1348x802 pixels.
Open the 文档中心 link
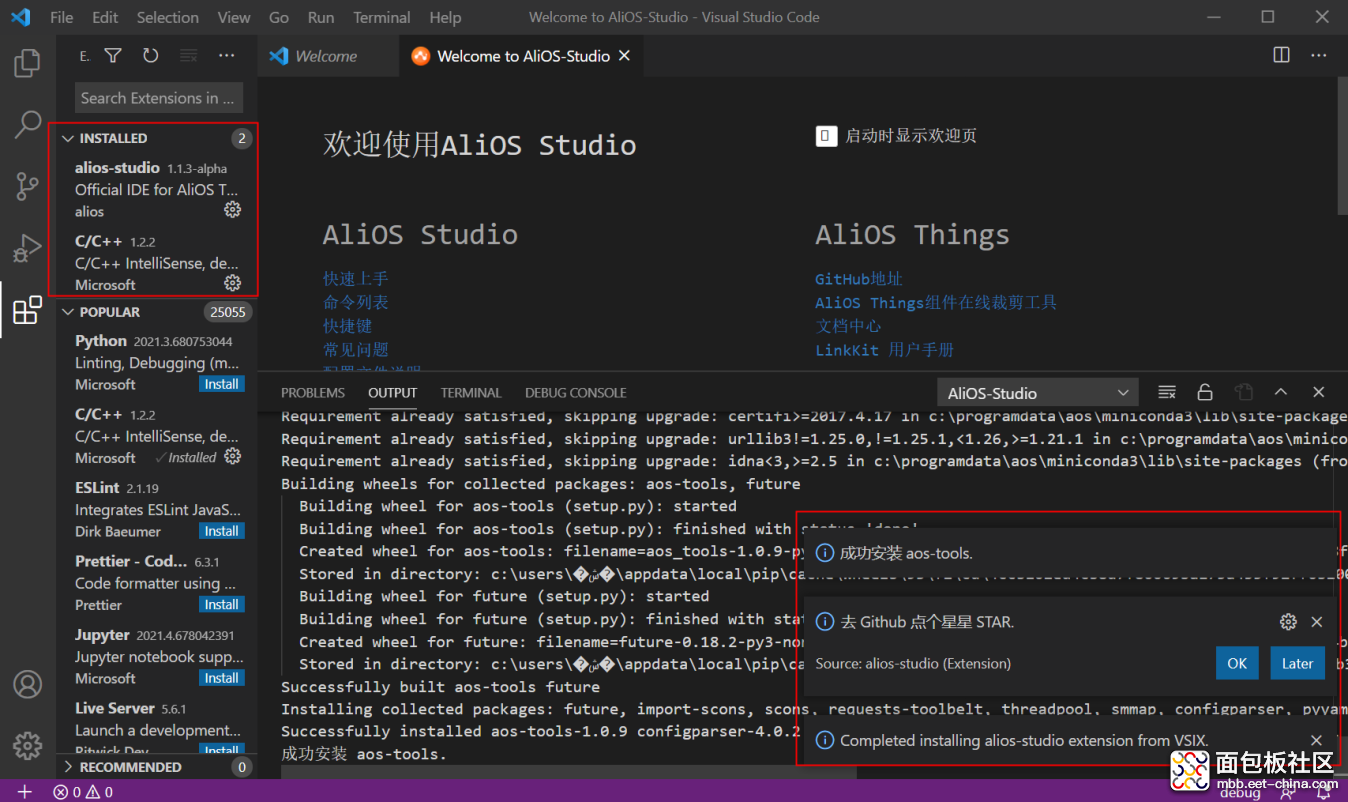click(x=848, y=326)
